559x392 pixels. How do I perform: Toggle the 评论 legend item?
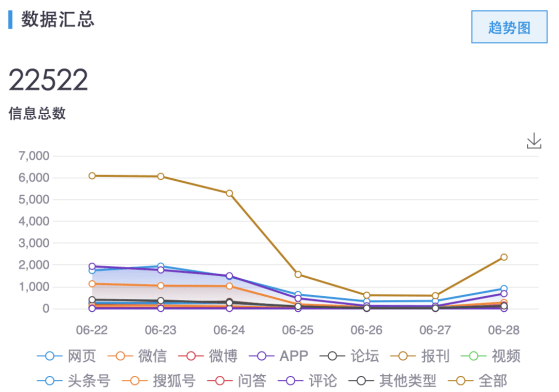(x=307, y=381)
